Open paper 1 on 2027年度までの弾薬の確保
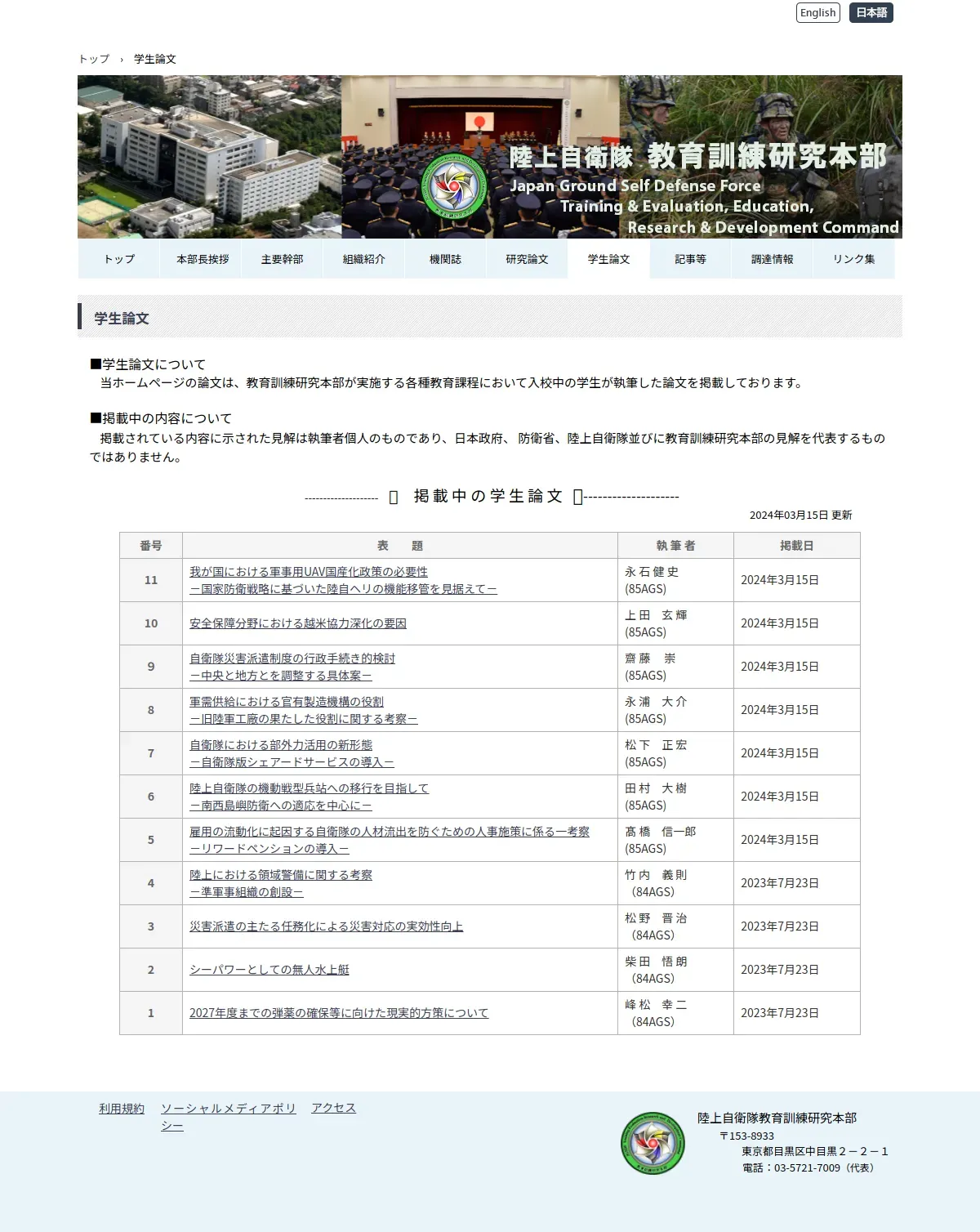The image size is (980, 1232). pos(339,1013)
